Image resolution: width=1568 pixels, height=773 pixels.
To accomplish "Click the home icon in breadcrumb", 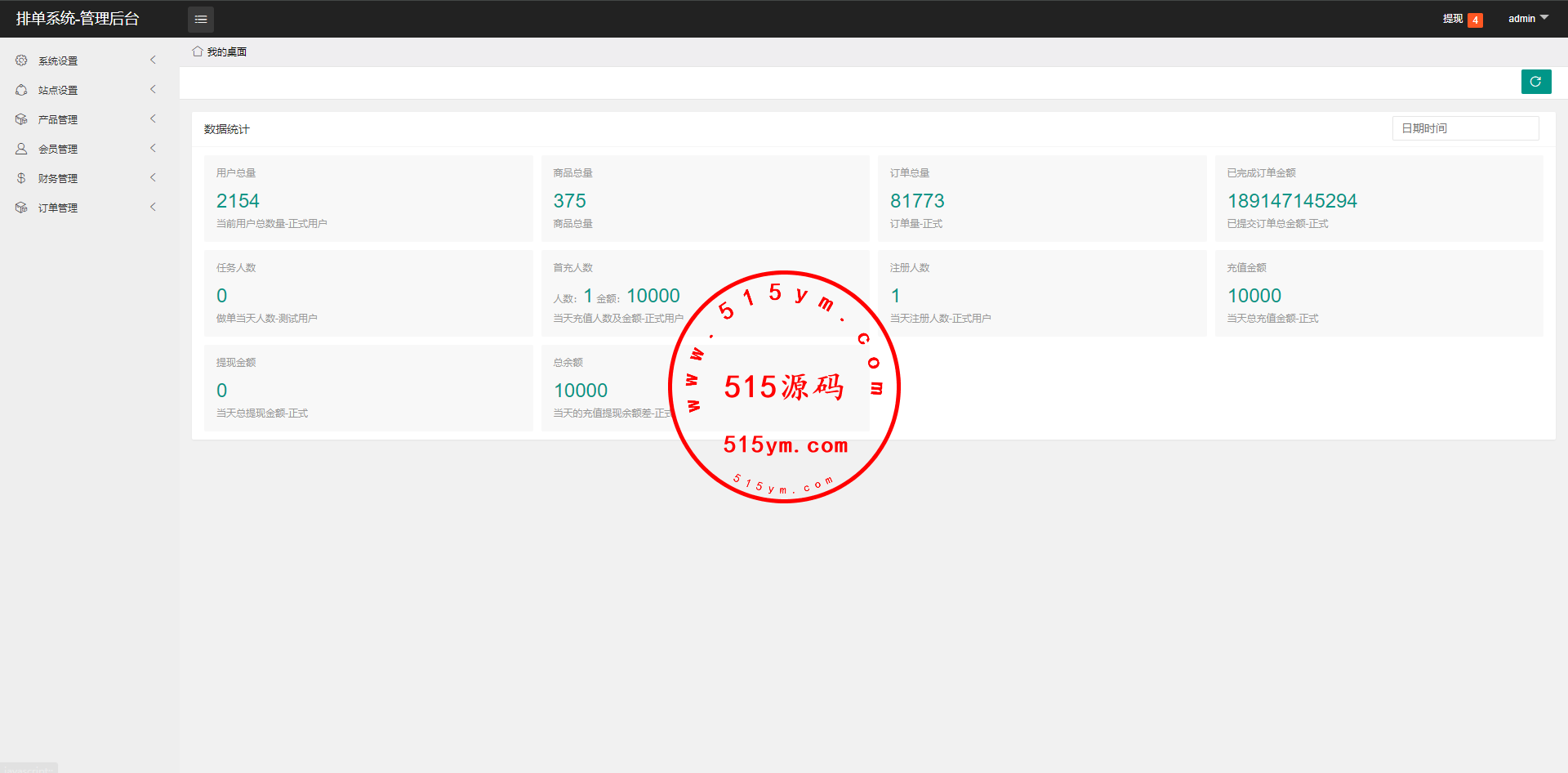I will point(198,51).
